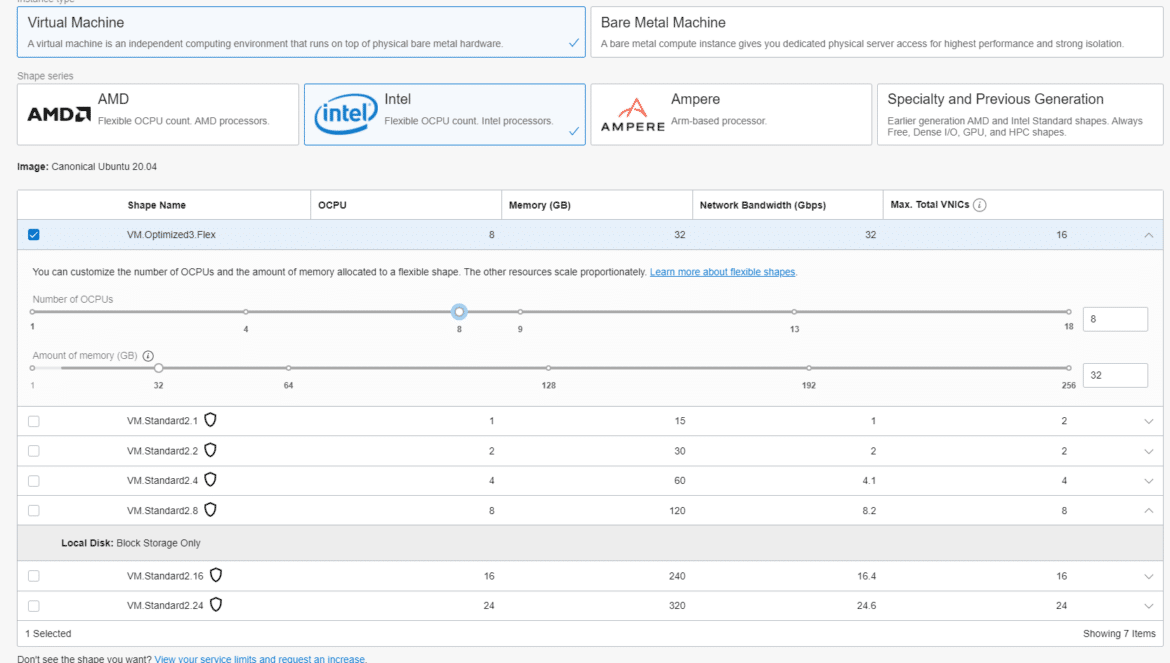The height and width of the screenshot is (663, 1170).
Task: Choose the AMD shape series card
Action: 158,114
